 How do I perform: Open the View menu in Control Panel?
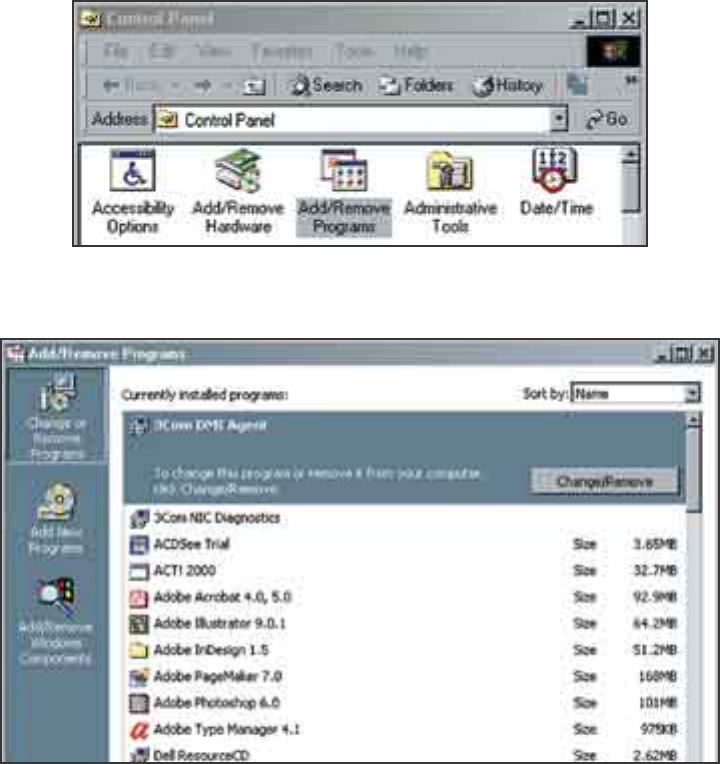213,51
